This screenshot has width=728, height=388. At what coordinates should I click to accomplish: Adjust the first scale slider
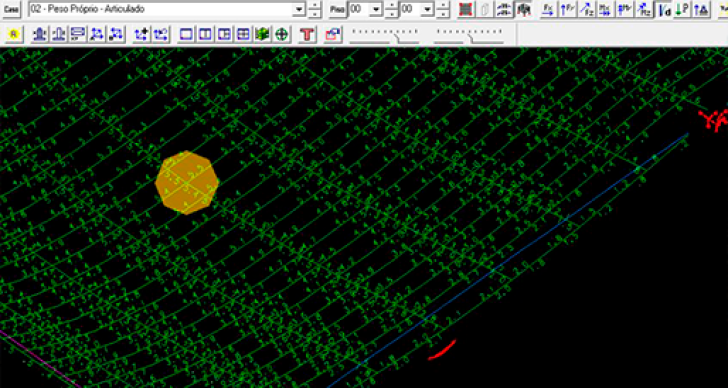click(x=384, y=35)
